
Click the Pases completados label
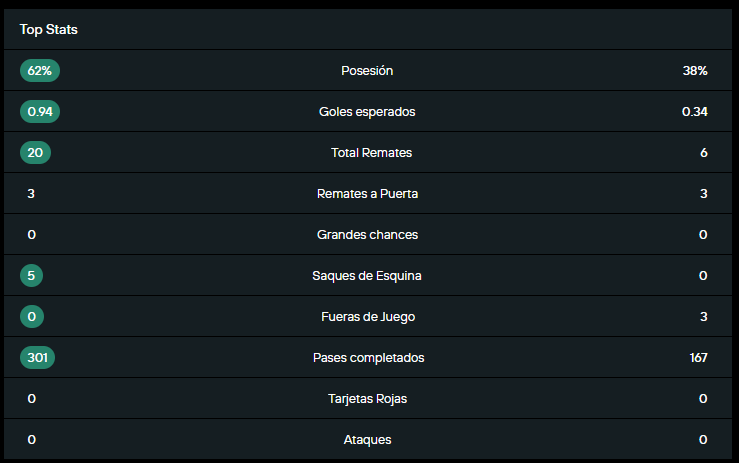[367, 358]
